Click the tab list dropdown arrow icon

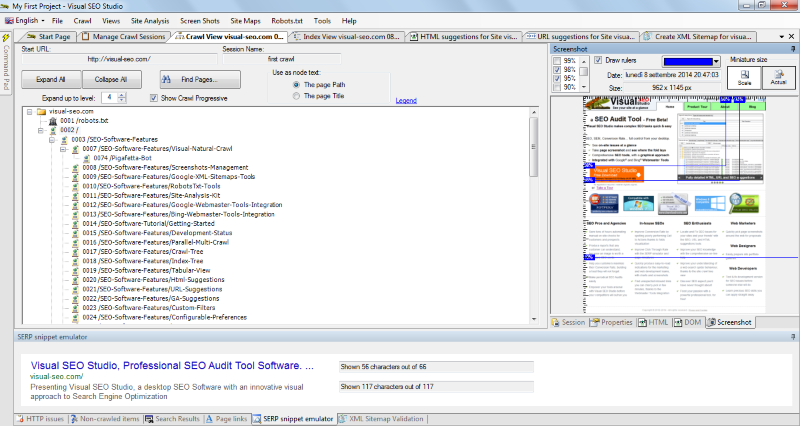point(782,37)
